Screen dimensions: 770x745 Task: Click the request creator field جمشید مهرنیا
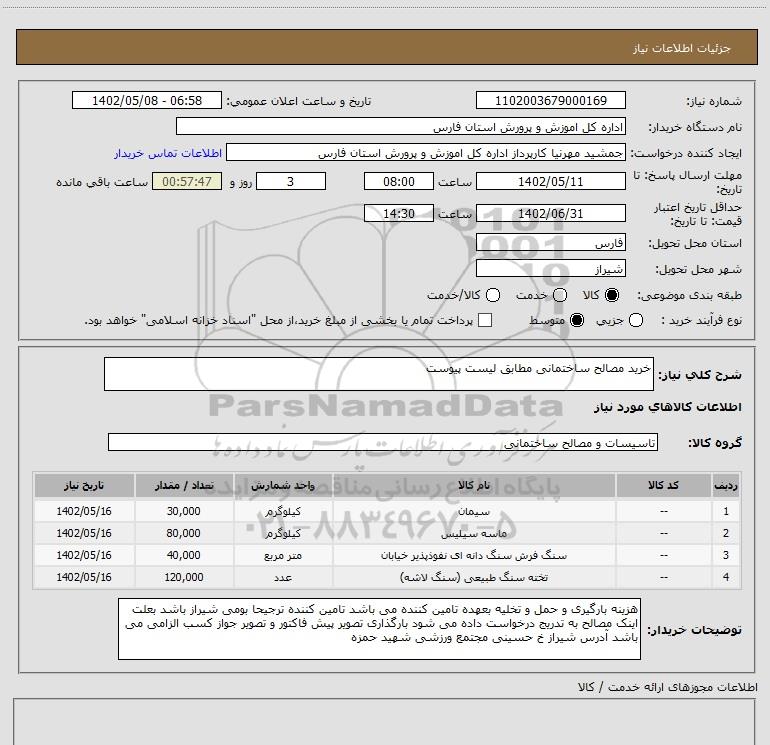[426, 152]
